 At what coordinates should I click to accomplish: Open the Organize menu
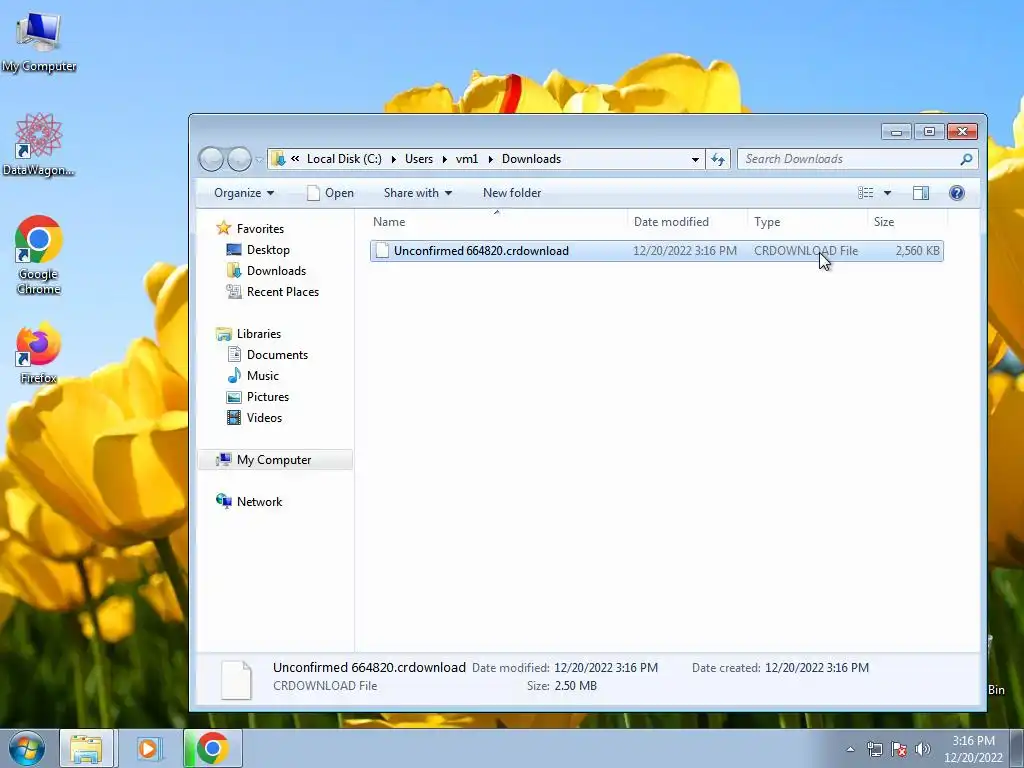[x=244, y=193]
